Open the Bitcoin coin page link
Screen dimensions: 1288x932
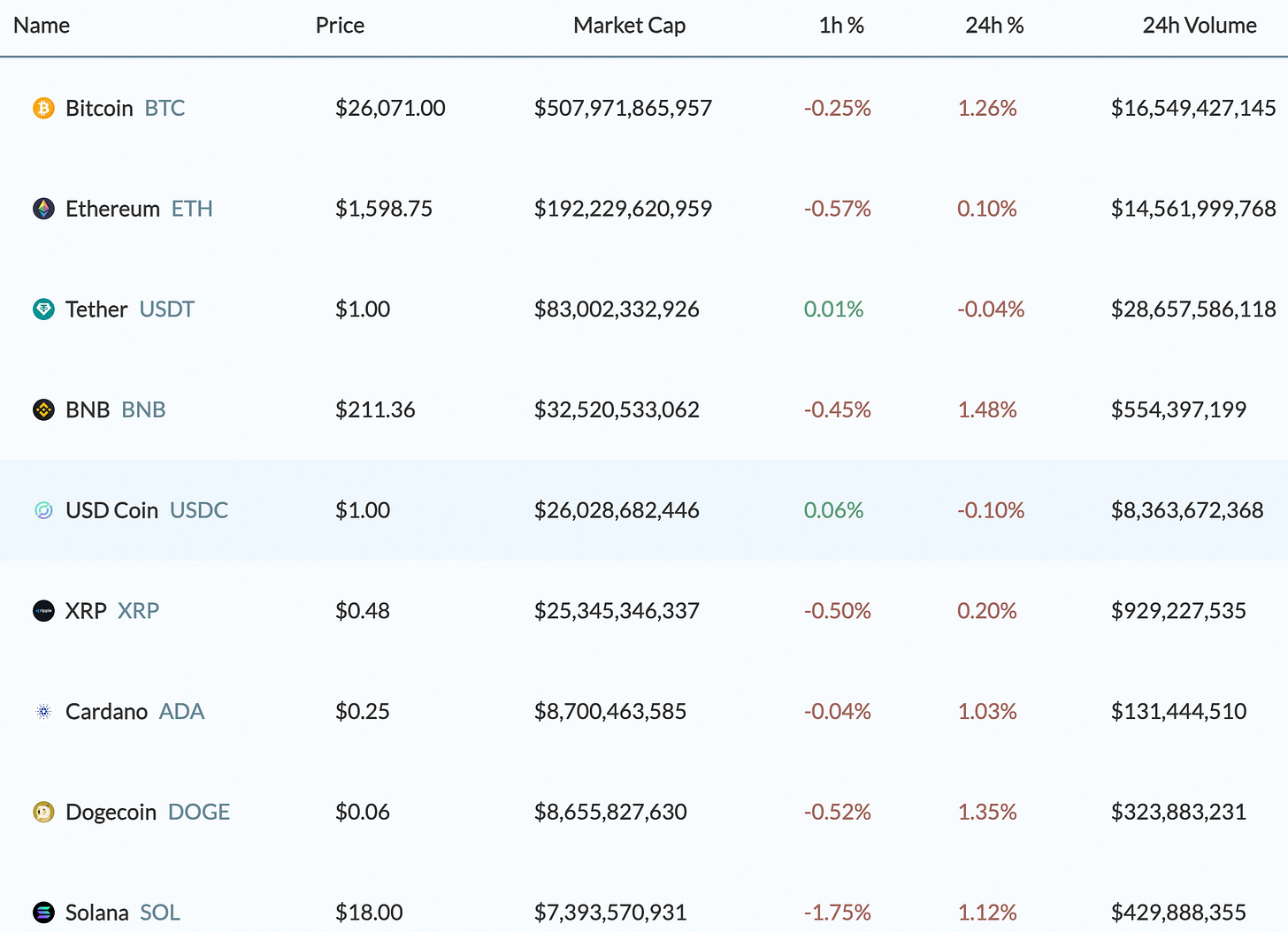coord(99,108)
